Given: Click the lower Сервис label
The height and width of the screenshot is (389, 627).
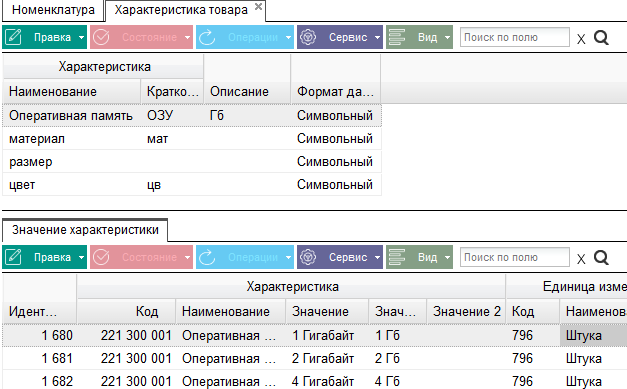Looking at the screenshot, I should point(348,257).
